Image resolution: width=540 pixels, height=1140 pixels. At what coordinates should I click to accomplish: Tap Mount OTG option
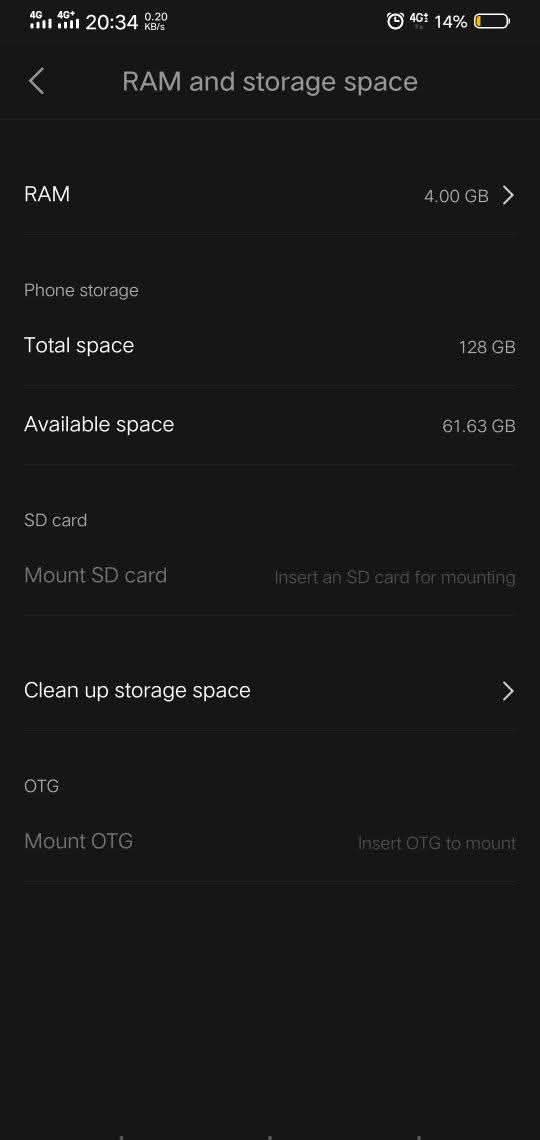(x=270, y=842)
